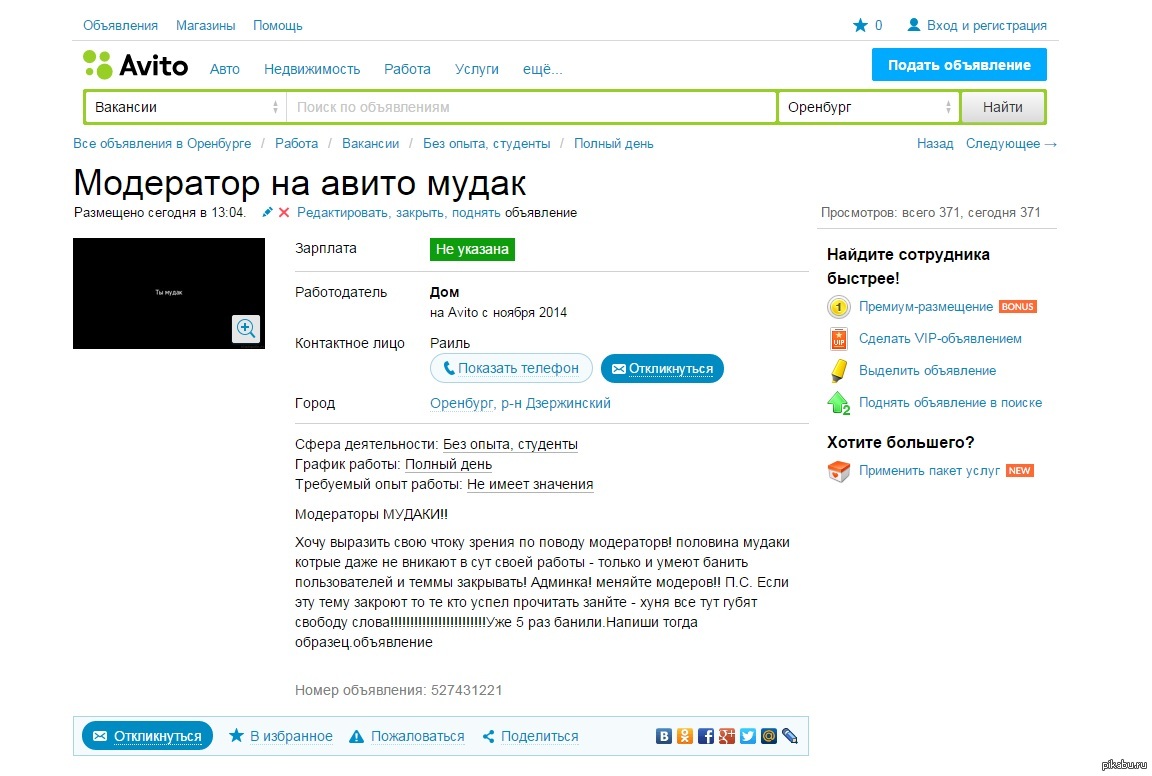Click the VIP ad icon

[x=838, y=339]
